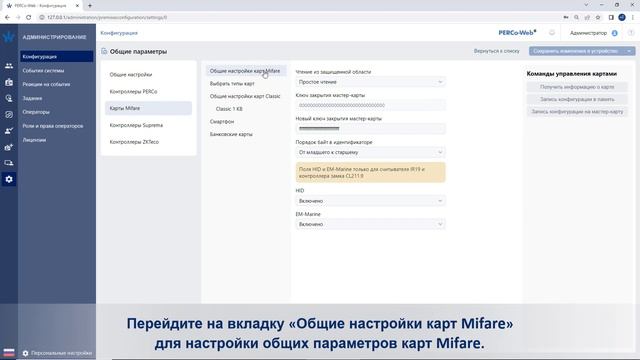The image size is (640, 360).
Task: Open a new browser tab
Action: point(90,6)
